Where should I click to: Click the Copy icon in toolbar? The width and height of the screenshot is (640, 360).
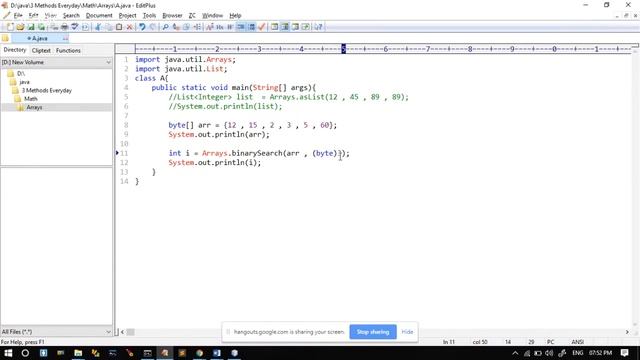(x=109, y=27)
